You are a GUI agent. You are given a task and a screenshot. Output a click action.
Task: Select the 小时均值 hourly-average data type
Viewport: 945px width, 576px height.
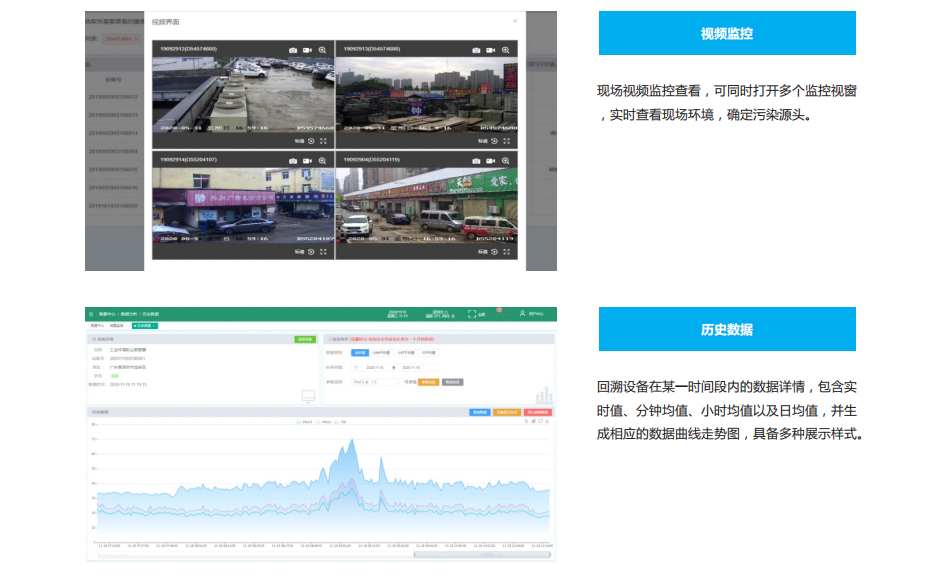(x=406, y=352)
